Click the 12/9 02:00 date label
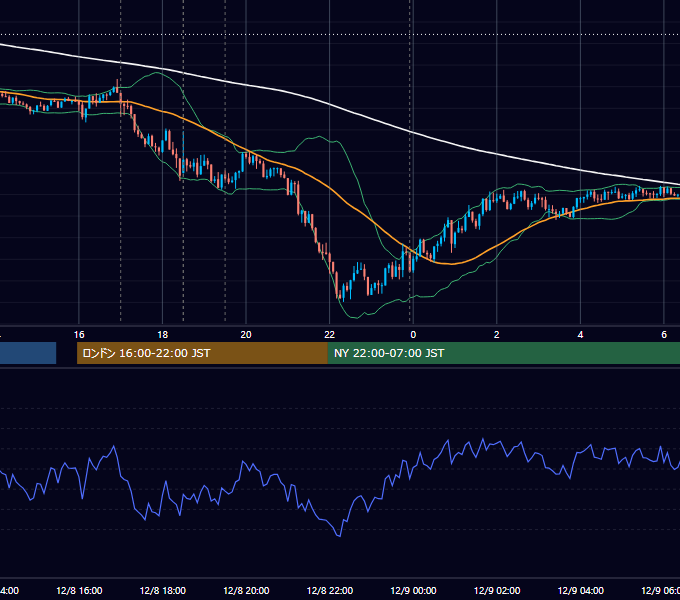 click(x=497, y=591)
